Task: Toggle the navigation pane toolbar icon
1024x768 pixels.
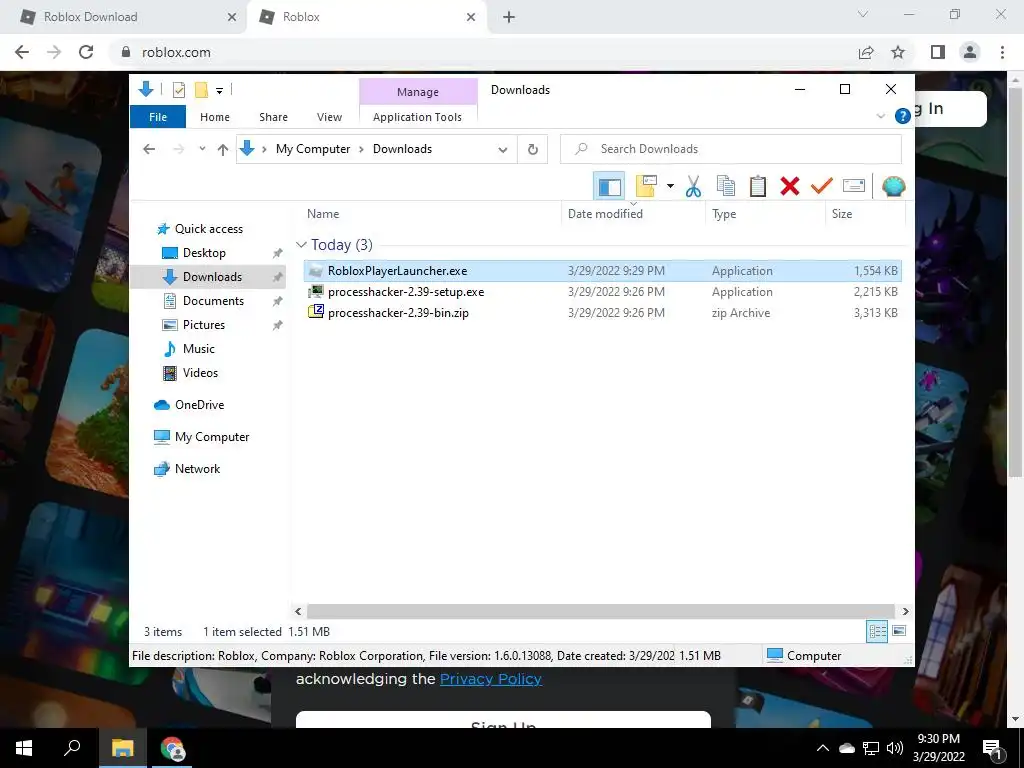Action: [609, 187]
